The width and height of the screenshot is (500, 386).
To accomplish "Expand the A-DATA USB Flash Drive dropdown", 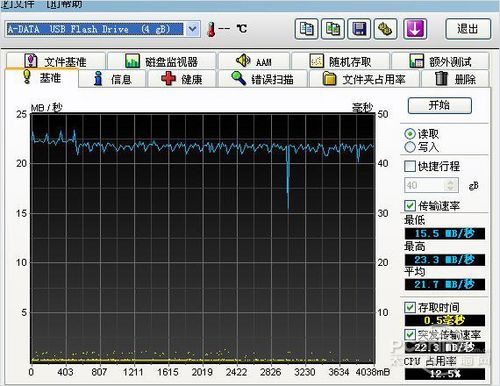I will (x=193, y=29).
